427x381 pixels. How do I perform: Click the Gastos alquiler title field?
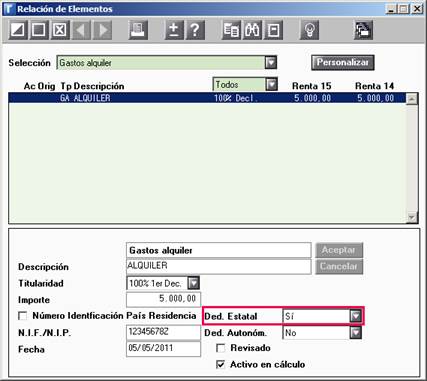(x=219, y=250)
